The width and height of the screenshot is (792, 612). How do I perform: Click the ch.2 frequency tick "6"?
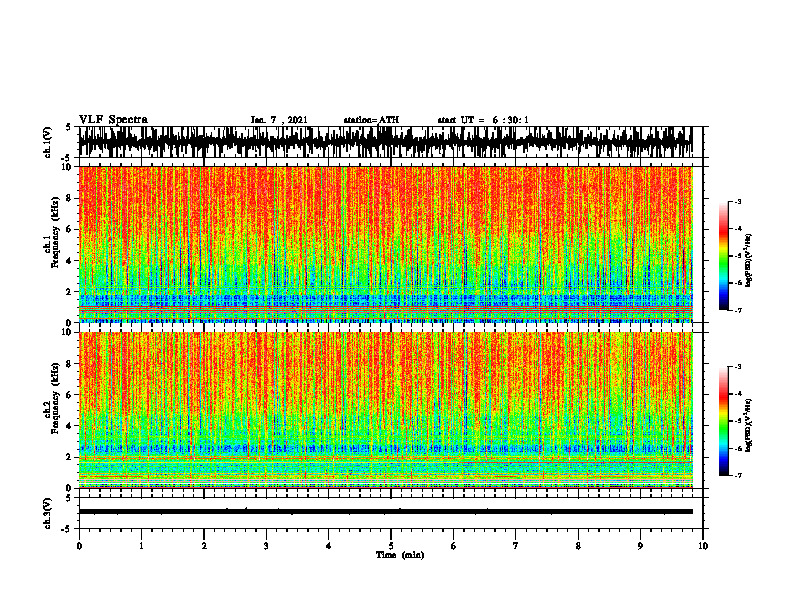click(x=69, y=395)
